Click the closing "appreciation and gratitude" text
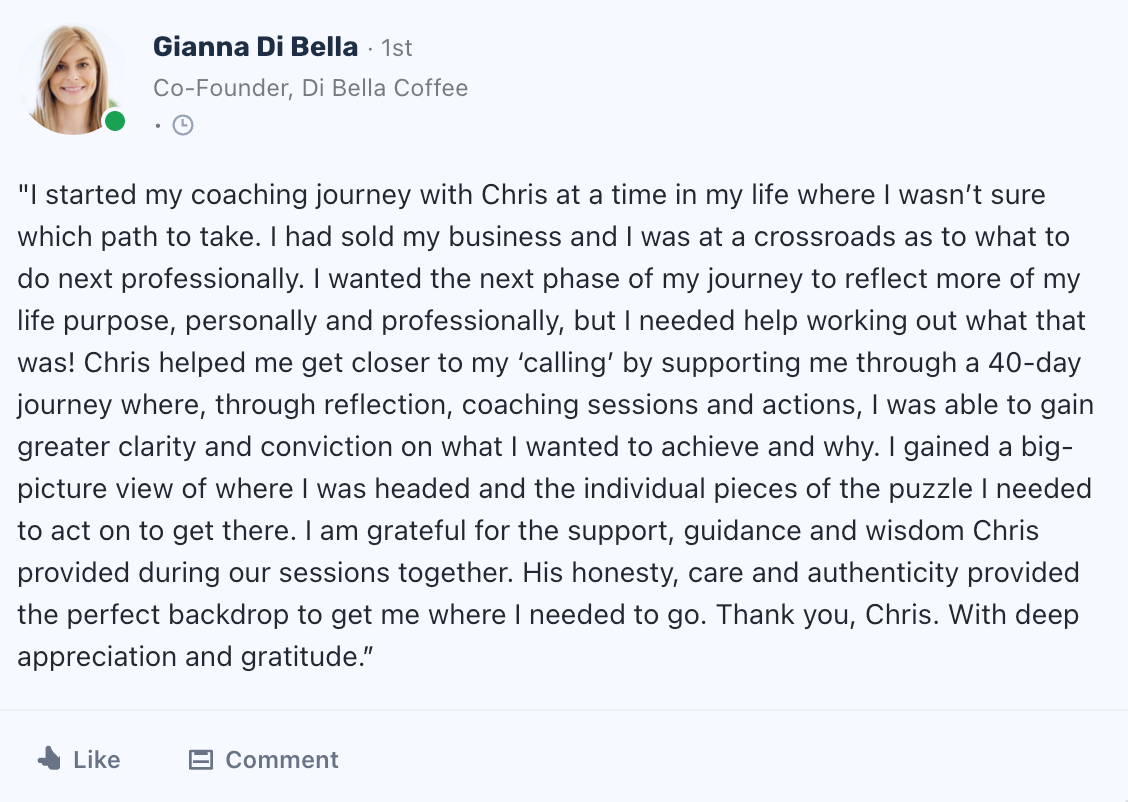The image size is (1128, 802). coord(186,656)
